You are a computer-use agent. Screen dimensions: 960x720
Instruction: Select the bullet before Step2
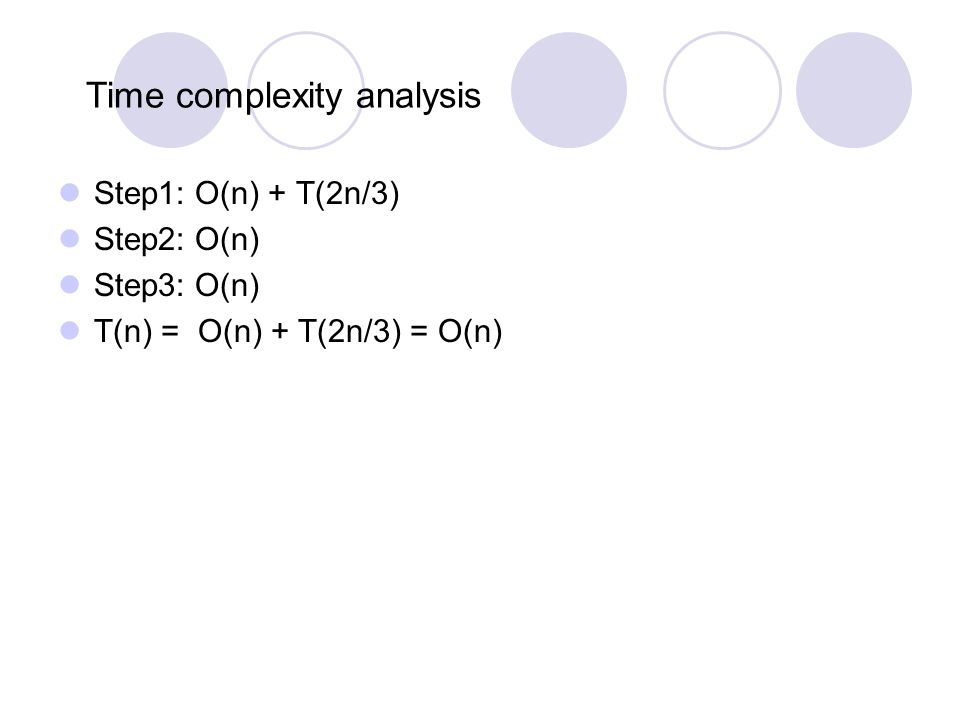[70, 238]
